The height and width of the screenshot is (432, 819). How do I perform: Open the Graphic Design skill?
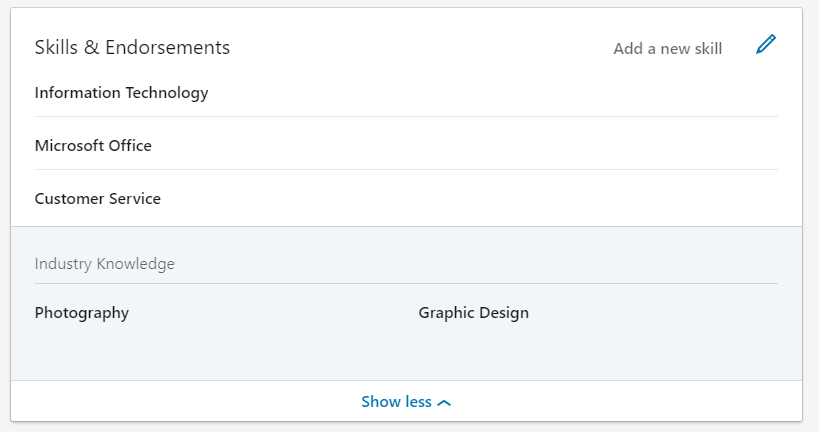(x=473, y=313)
